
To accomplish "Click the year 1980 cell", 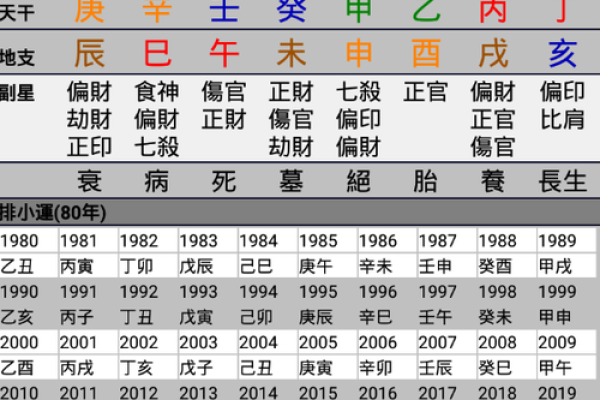I will (29, 241).
